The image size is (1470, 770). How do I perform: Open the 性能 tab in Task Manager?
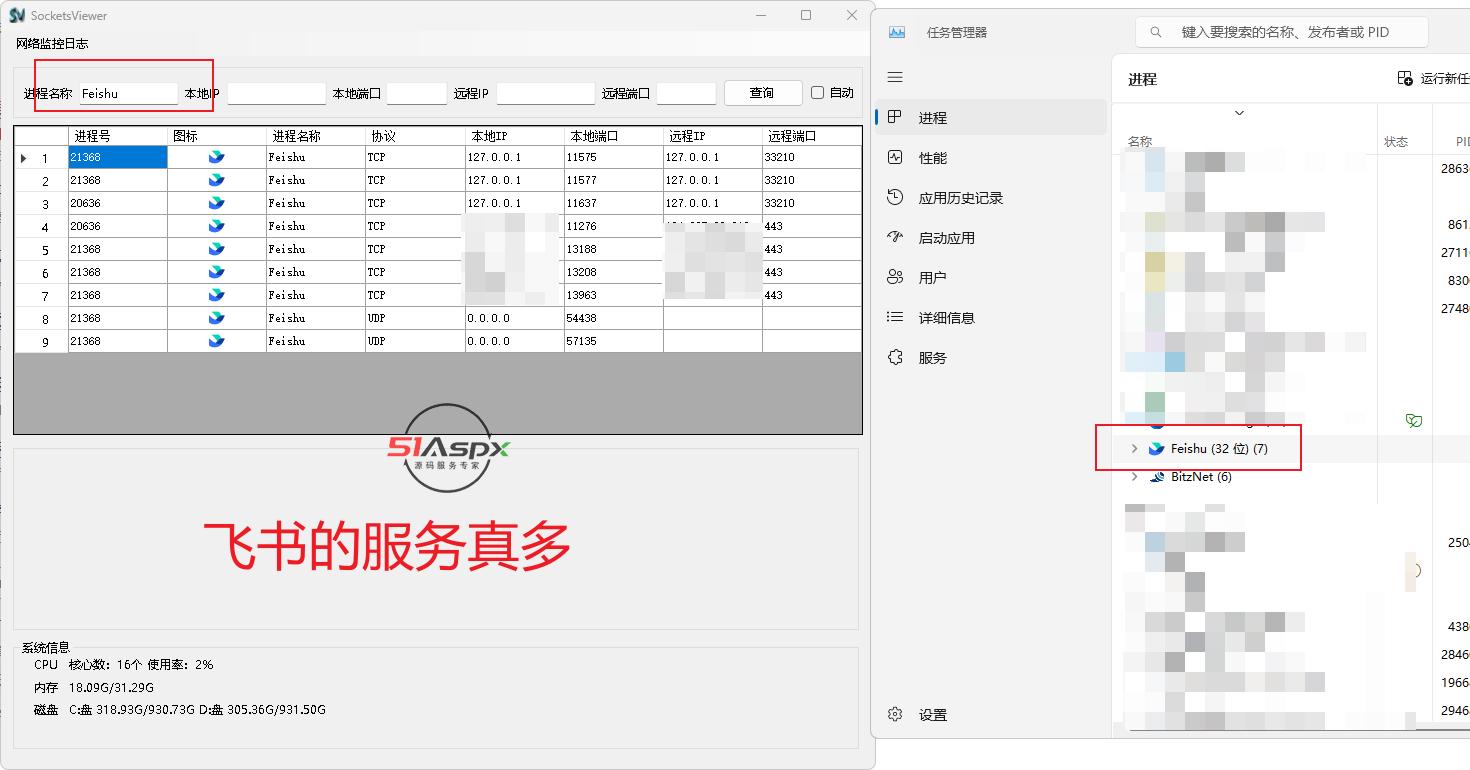click(x=992, y=158)
